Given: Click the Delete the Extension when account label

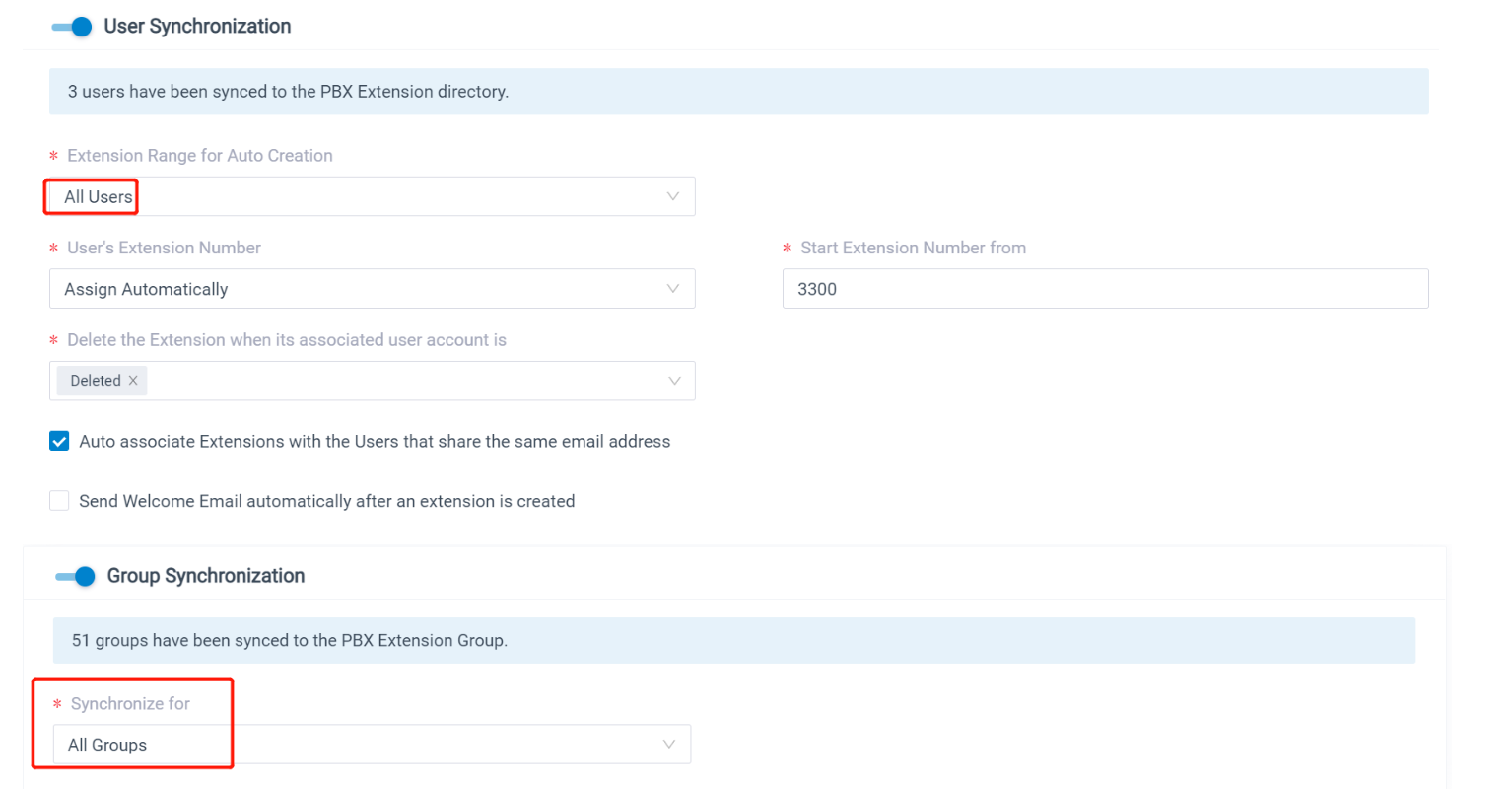Looking at the screenshot, I should tap(287, 340).
